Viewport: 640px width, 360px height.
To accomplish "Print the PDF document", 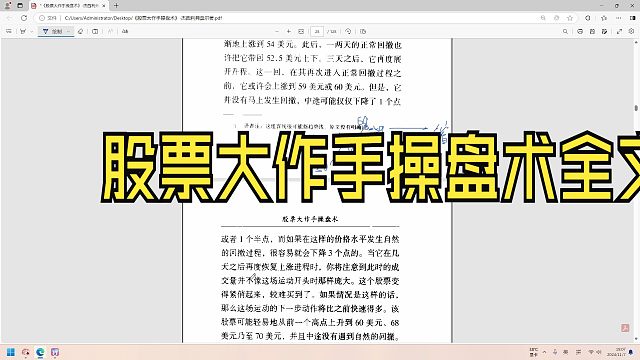I will pos(580,31).
